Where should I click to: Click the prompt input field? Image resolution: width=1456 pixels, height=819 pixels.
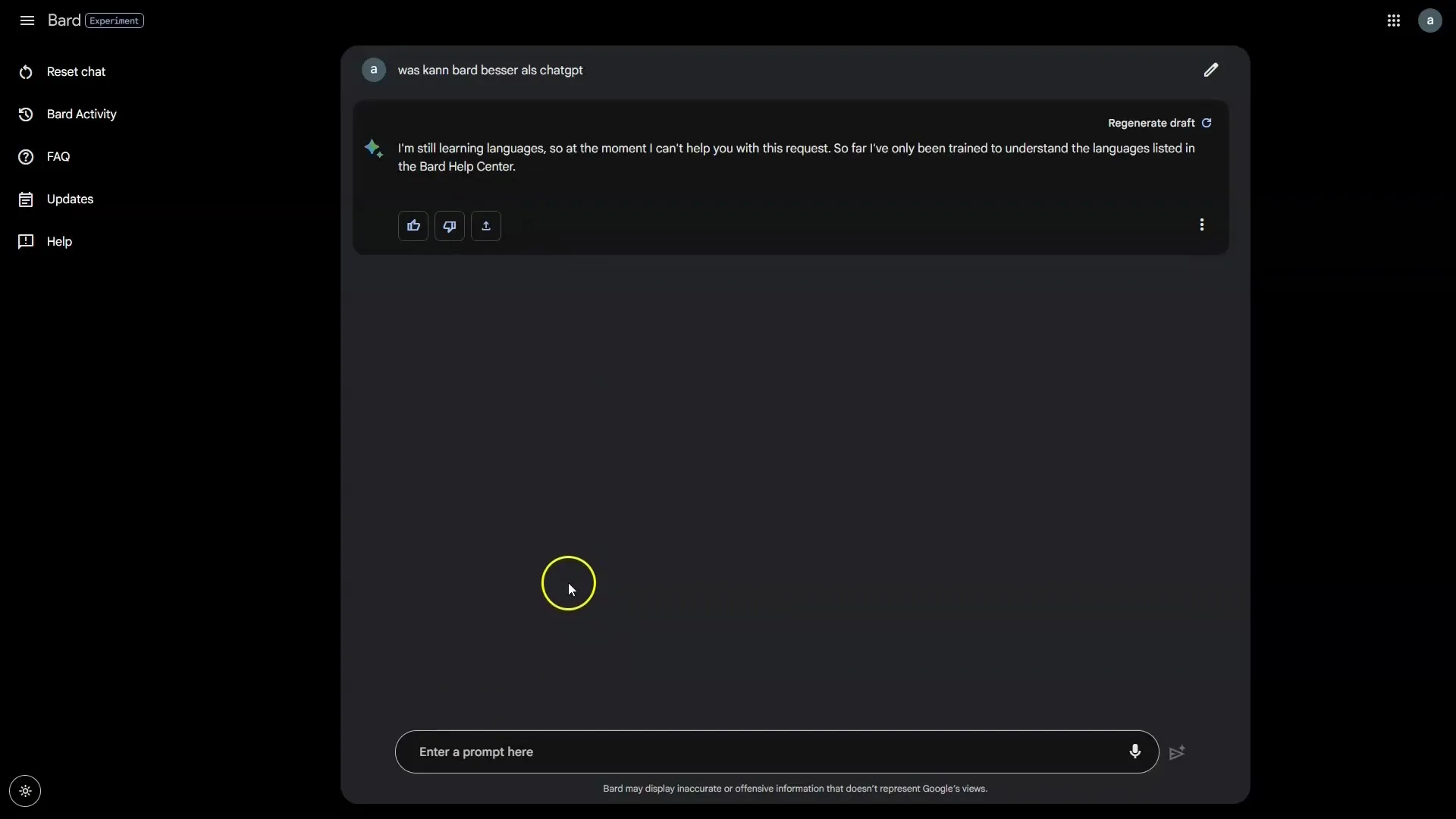778,751
